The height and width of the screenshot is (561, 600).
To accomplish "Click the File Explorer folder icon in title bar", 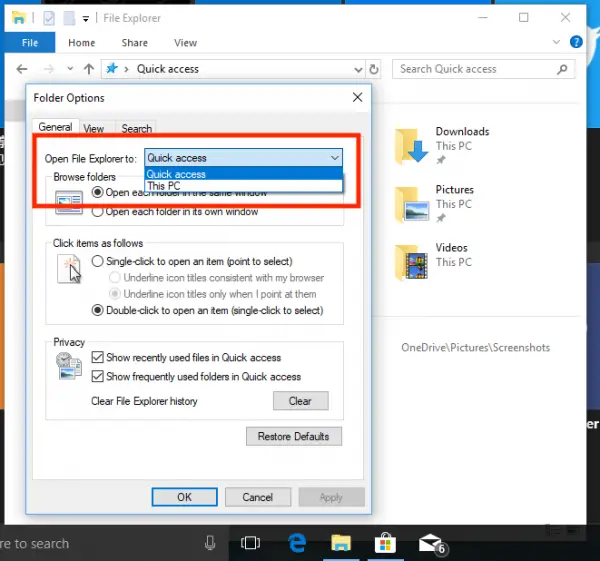I will (19, 18).
